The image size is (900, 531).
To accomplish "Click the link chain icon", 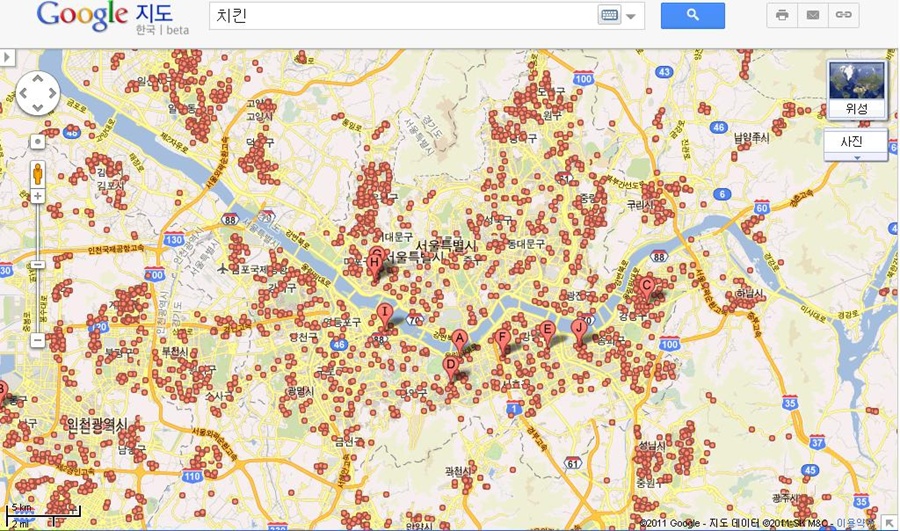I will [843, 15].
